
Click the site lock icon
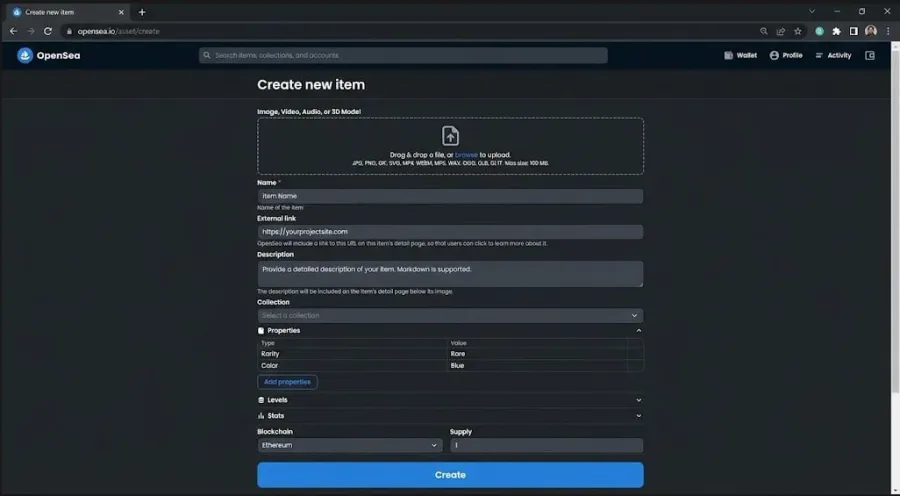tap(69, 31)
